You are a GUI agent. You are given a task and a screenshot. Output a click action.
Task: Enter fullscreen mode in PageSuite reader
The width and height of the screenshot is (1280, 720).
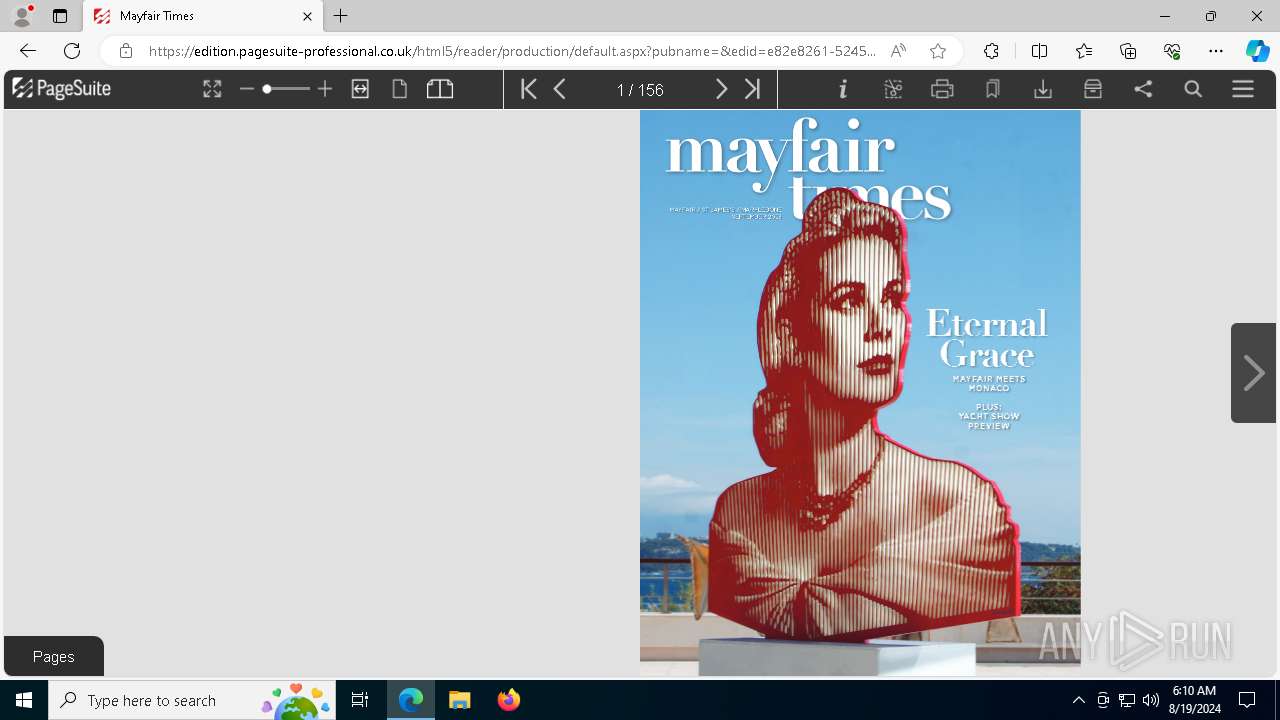click(x=212, y=89)
